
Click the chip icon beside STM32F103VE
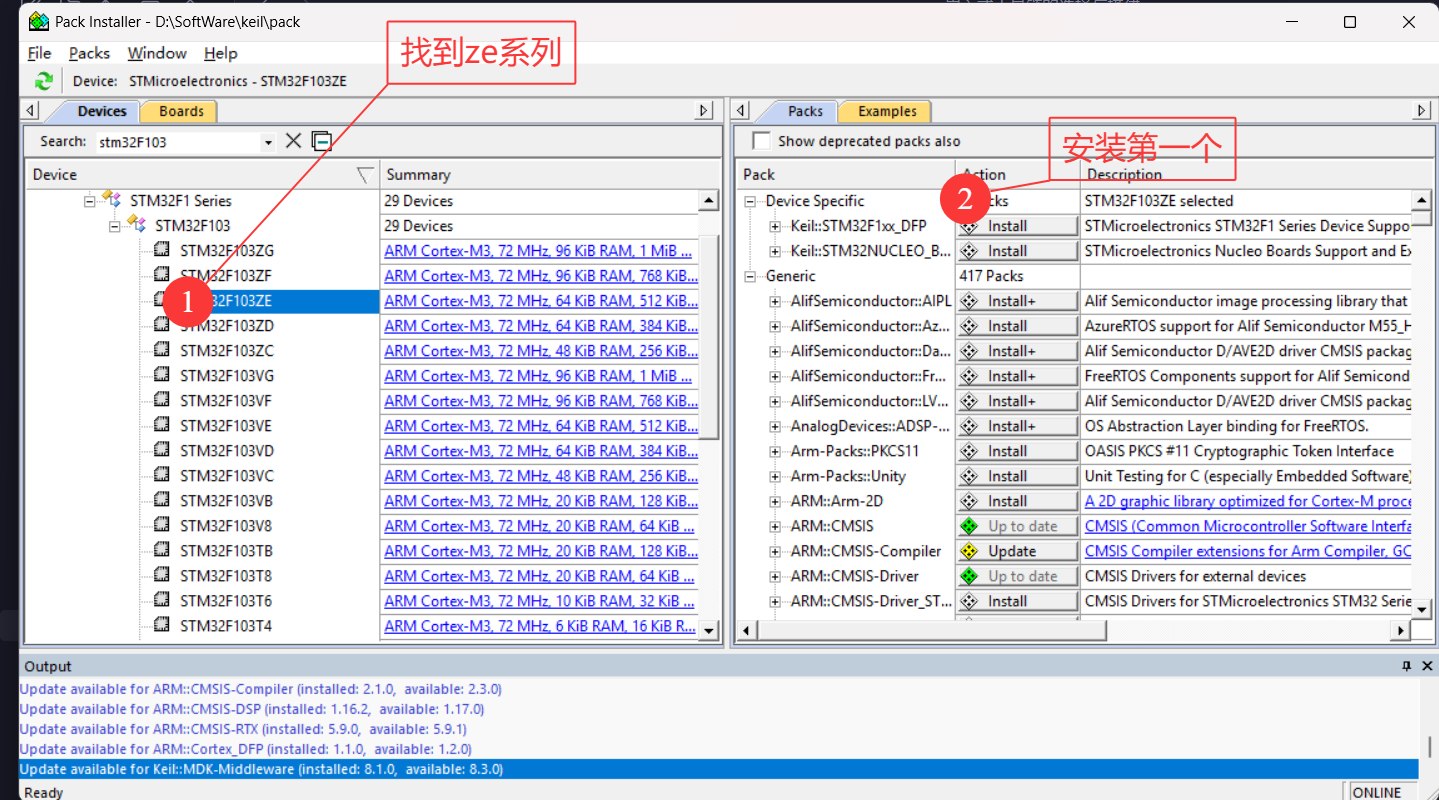tap(162, 425)
